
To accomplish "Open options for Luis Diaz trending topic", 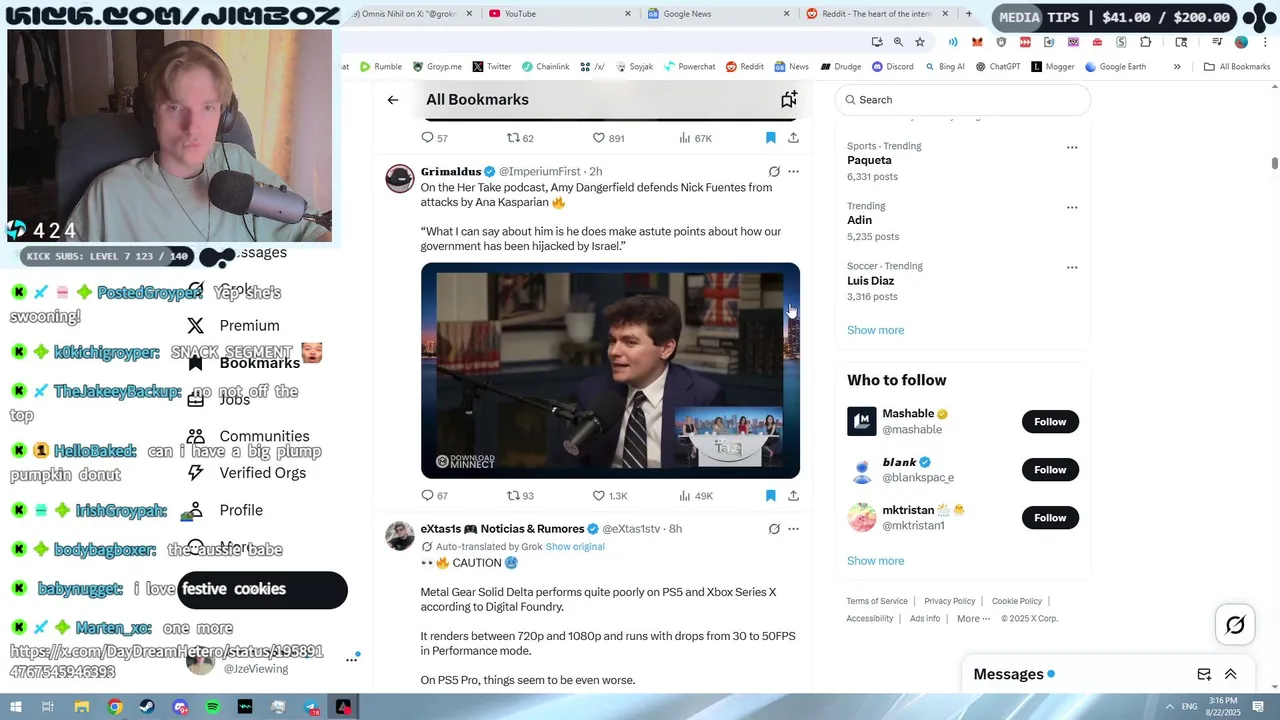I will tap(1072, 267).
